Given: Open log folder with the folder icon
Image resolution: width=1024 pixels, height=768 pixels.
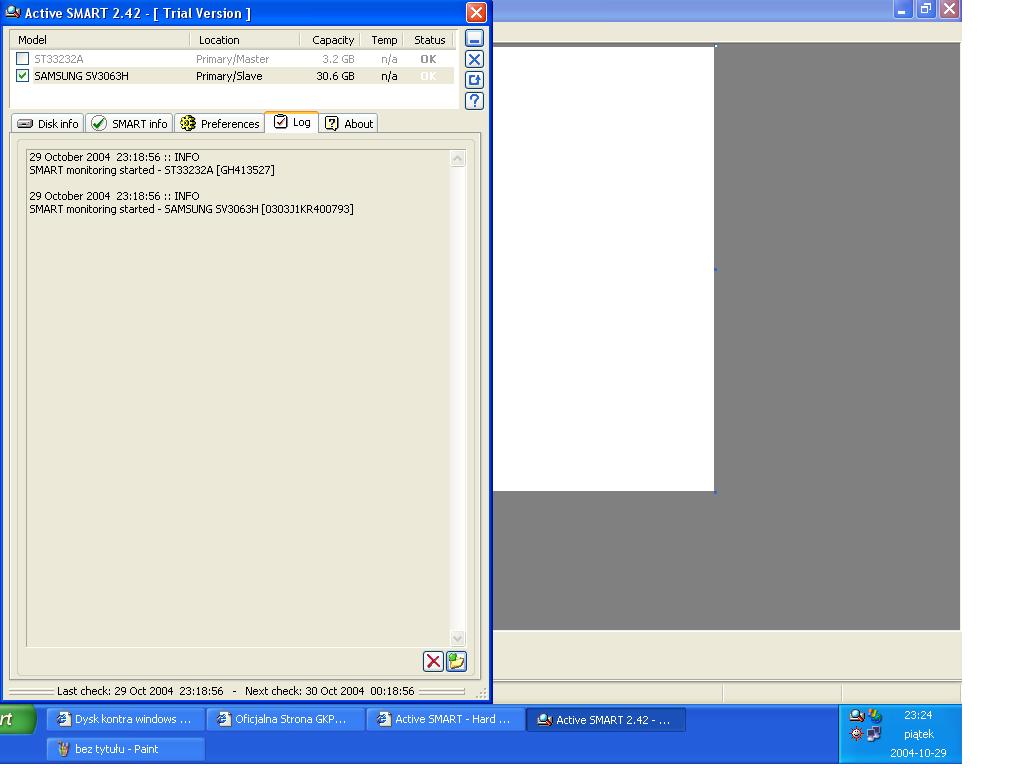Looking at the screenshot, I should pos(456,661).
